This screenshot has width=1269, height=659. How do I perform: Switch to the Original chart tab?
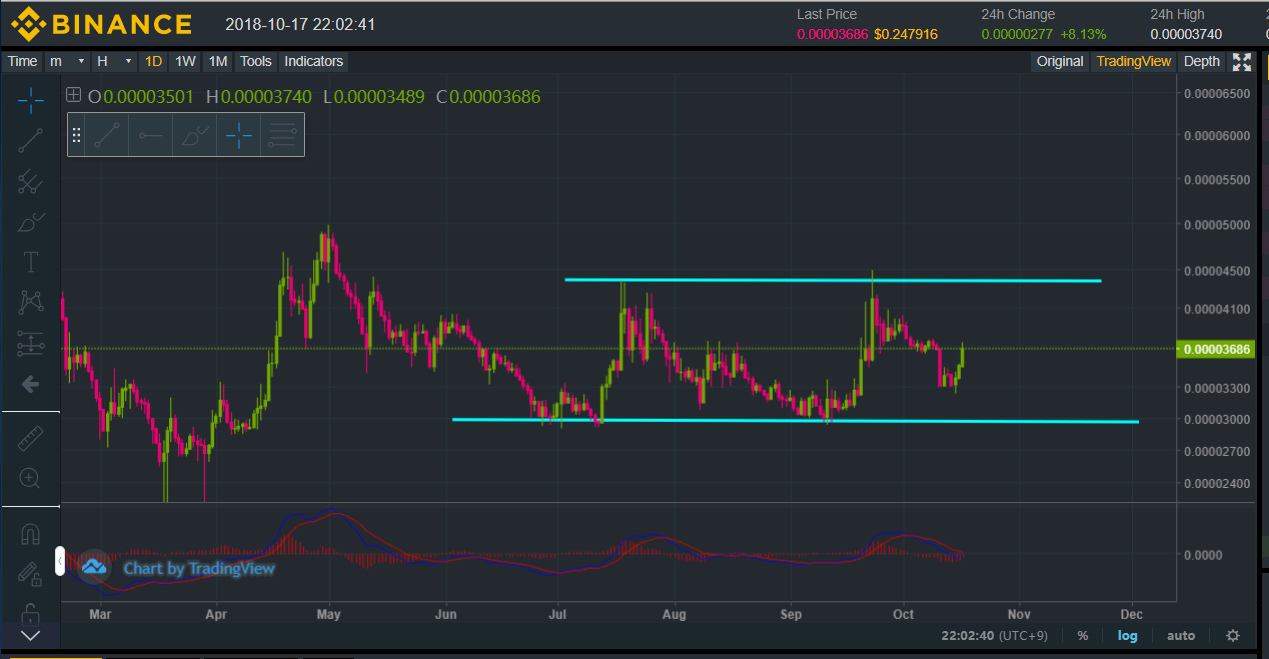tap(1059, 61)
